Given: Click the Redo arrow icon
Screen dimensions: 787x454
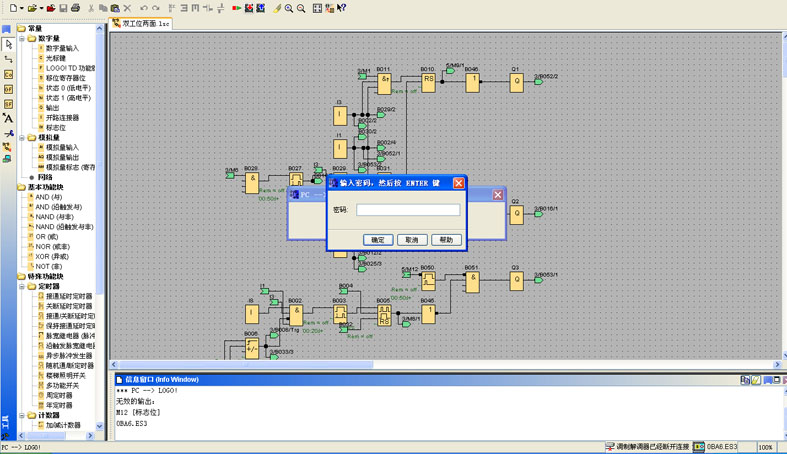Looking at the screenshot, I should pyautogui.click(x=156, y=8).
